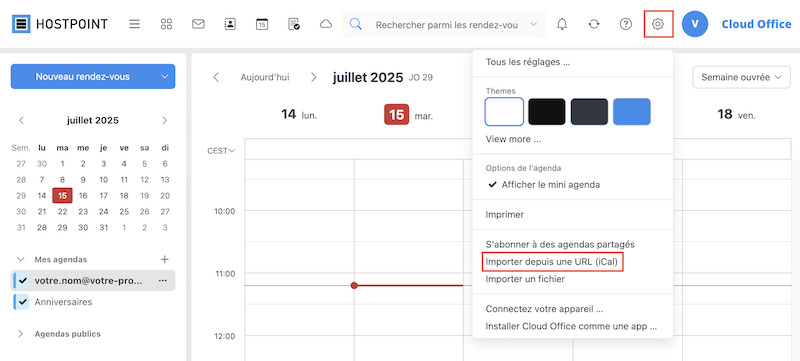Viewport: 800px width, 361px height.
Task: Click the Nouveau rendez-vous button
Action: (83, 76)
